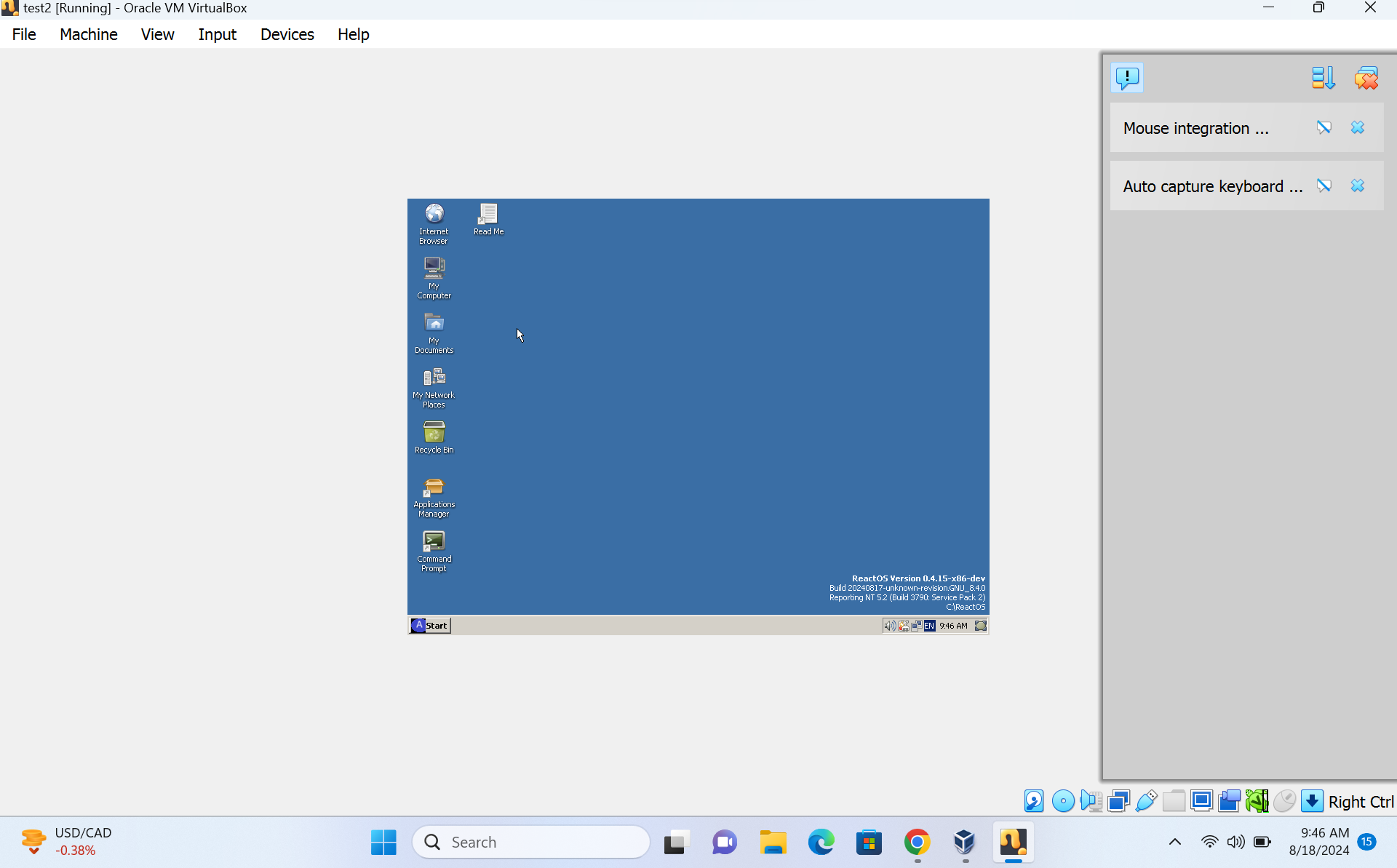The width and height of the screenshot is (1397, 868).
Task: Click the Start button in ReactOS
Action: 429,625
